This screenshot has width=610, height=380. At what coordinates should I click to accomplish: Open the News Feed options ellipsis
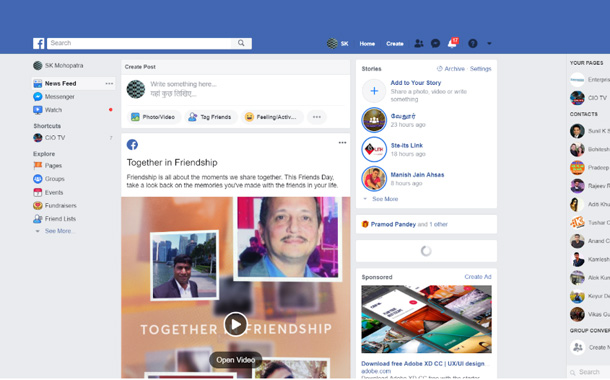coord(109,83)
